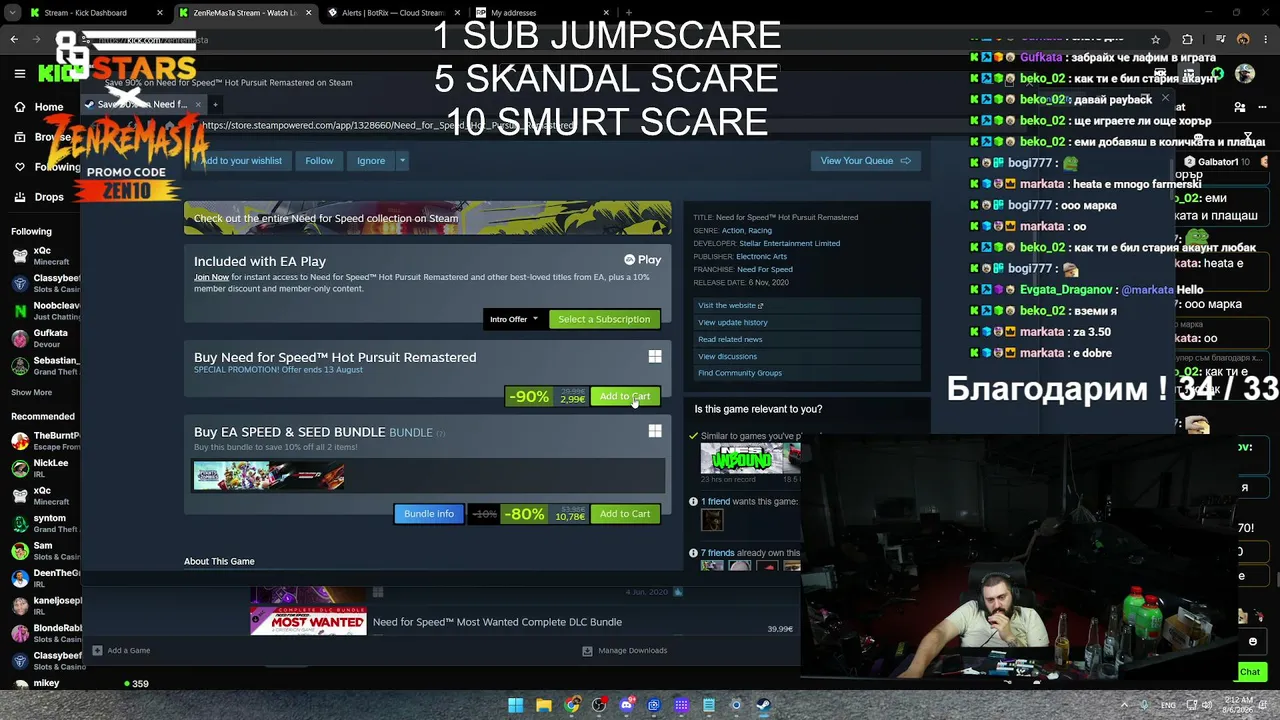Screen dimensions: 1280x720
Task: Go to Home in Kick sidebar
Action: 38,107
